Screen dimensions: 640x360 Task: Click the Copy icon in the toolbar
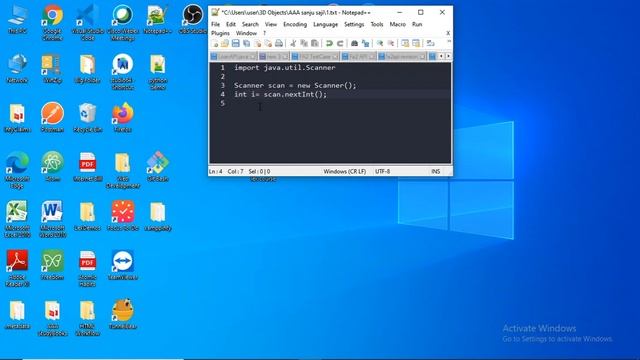(304, 43)
